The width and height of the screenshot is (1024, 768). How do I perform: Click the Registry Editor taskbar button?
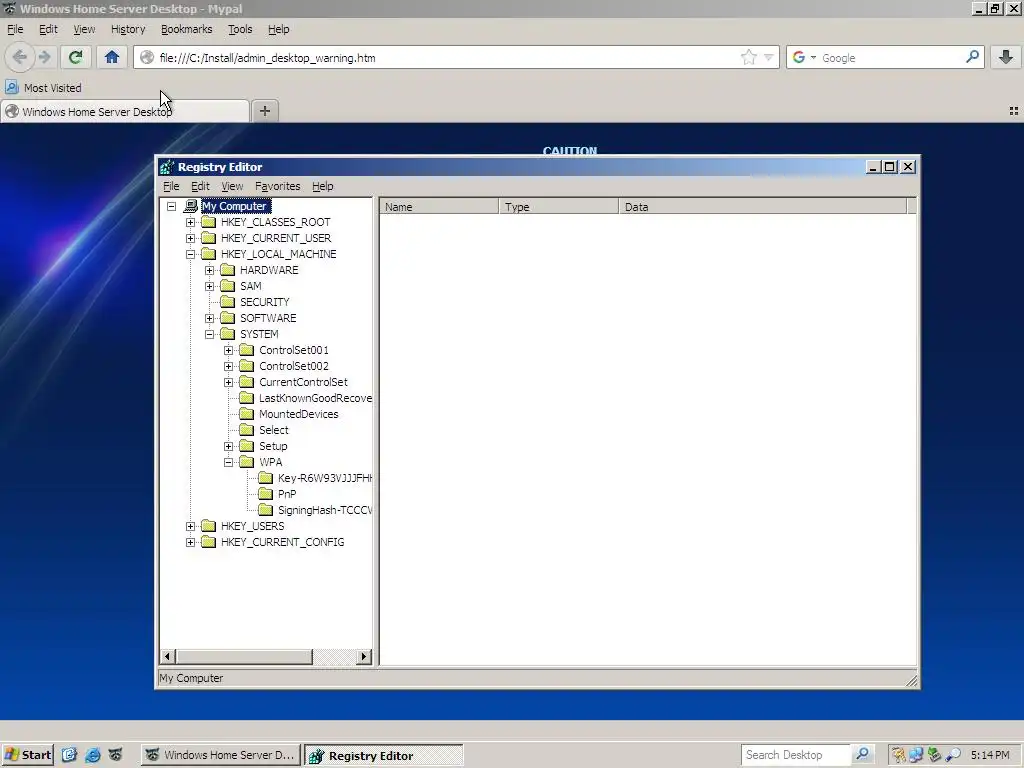tap(384, 755)
